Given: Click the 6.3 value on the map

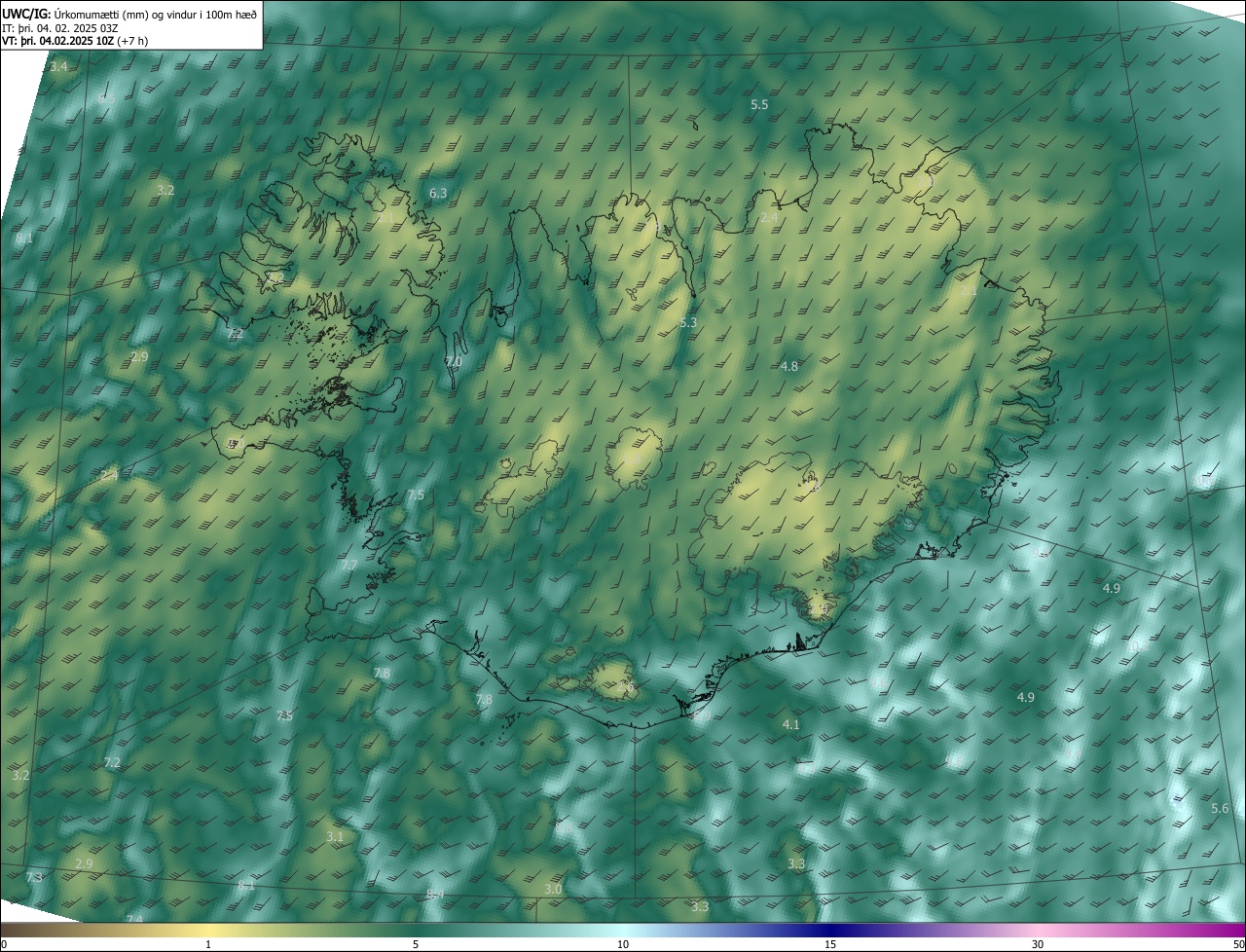Looking at the screenshot, I should coord(438,194).
